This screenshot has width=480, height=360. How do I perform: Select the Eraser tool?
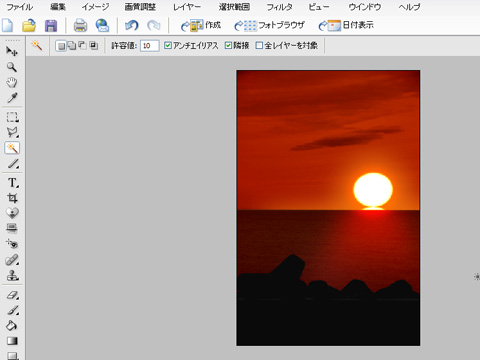12,295
